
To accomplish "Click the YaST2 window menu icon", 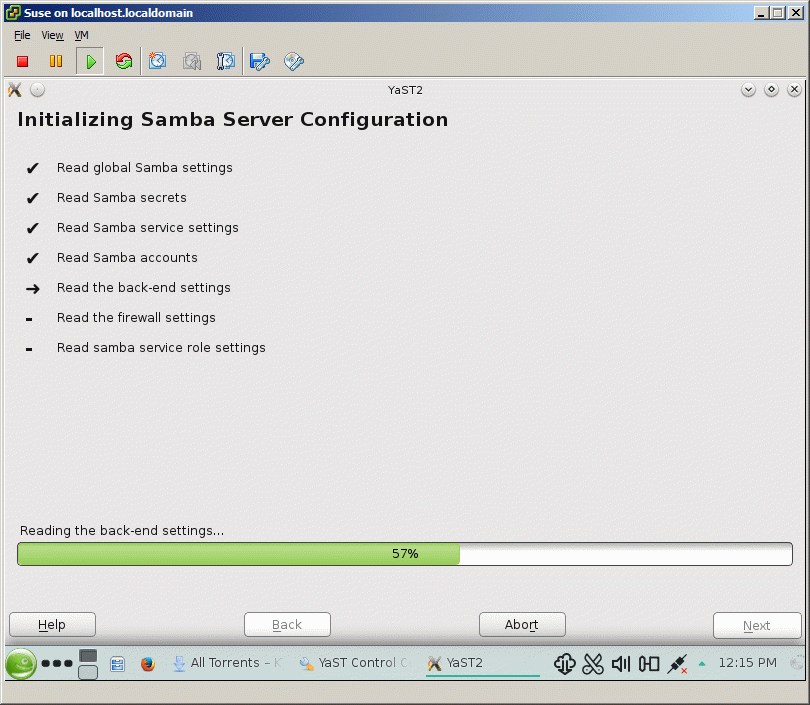I will click(x=15, y=90).
